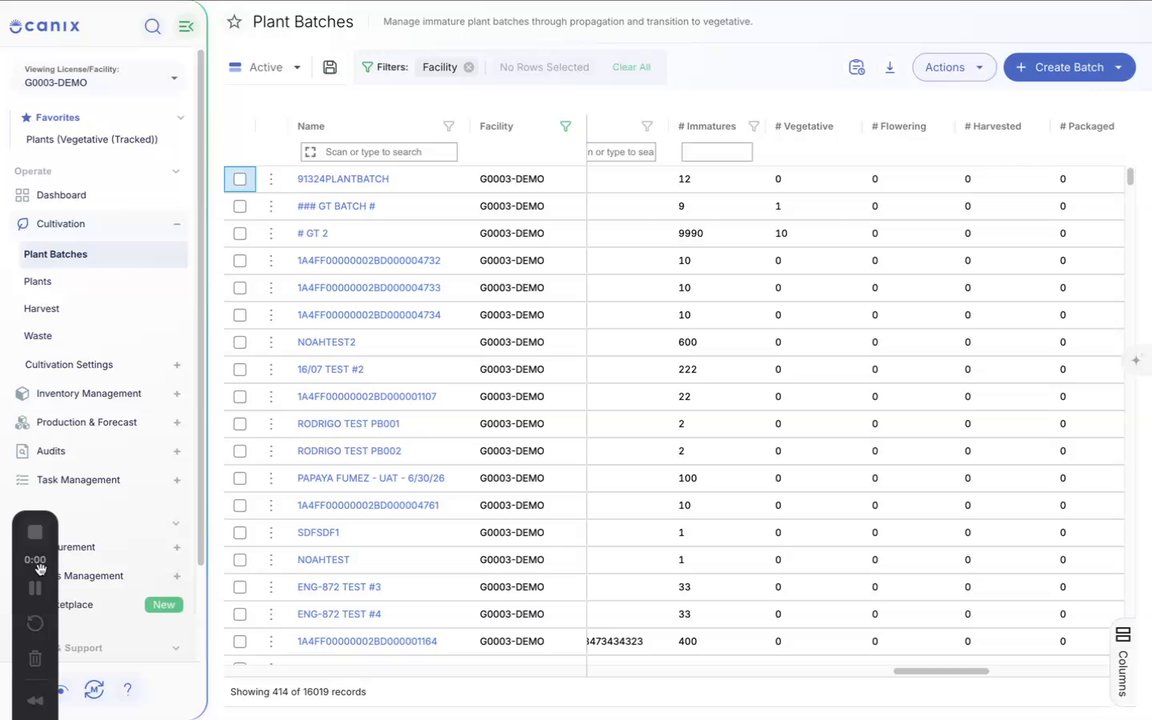The height and width of the screenshot is (720, 1152).
Task: Select the # GT 2 row checkbox
Action: pyautogui.click(x=240, y=234)
